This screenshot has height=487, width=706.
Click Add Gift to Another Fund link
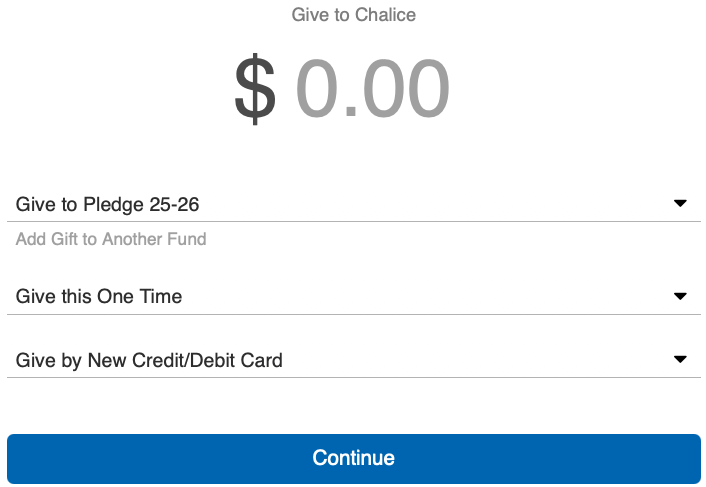click(111, 239)
